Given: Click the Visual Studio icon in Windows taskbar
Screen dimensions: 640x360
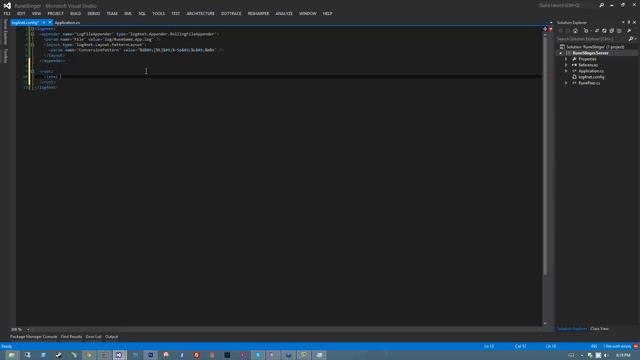Looking at the screenshot, I should (x=119, y=355).
